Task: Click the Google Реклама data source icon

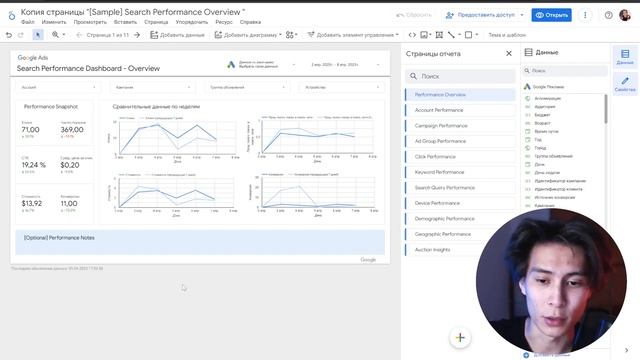Action: [x=527, y=87]
